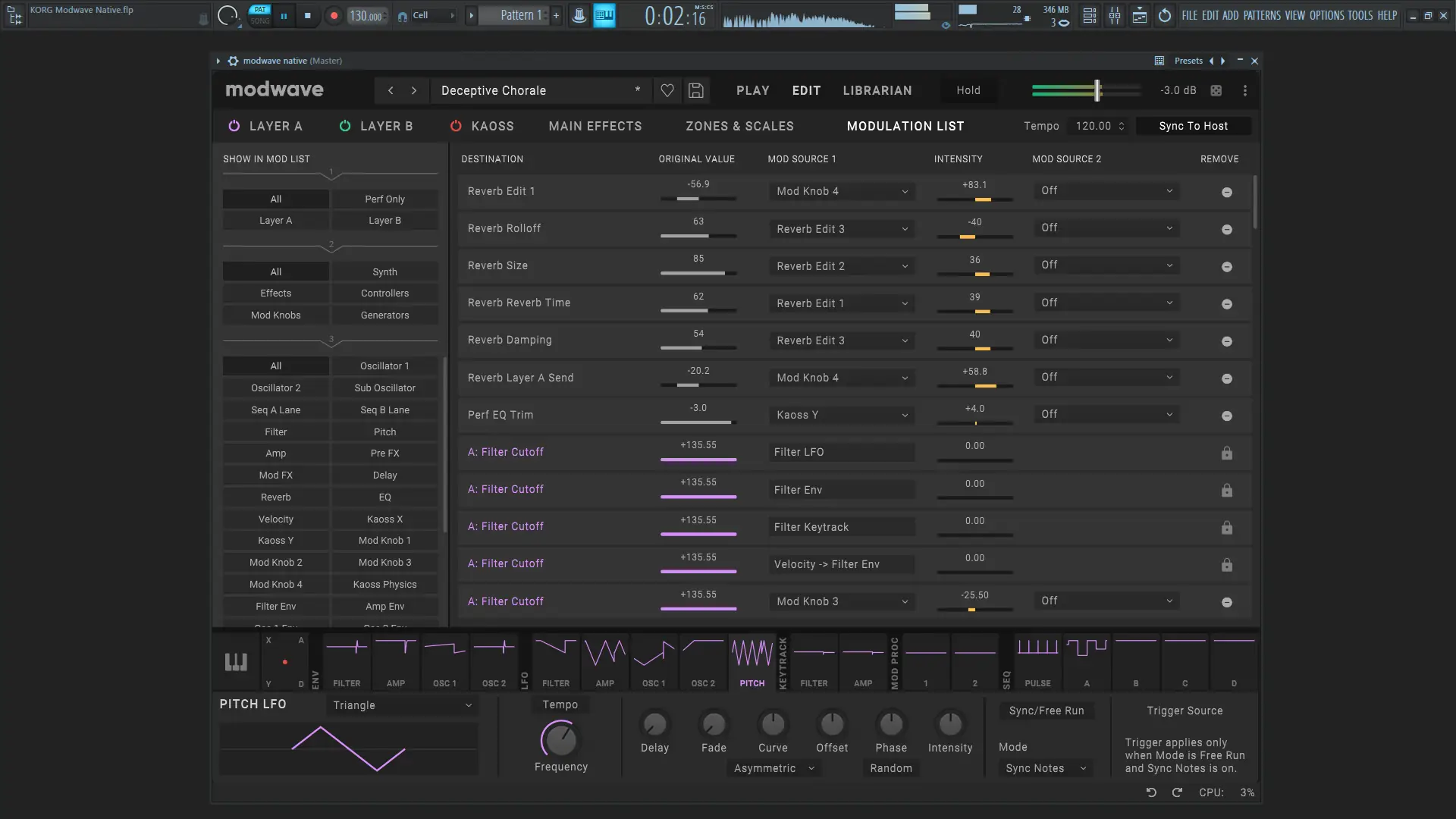Remove the Reverb Rolloff modulation row
The height and width of the screenshot is (819, 1456).
(x=1226, y=229)
